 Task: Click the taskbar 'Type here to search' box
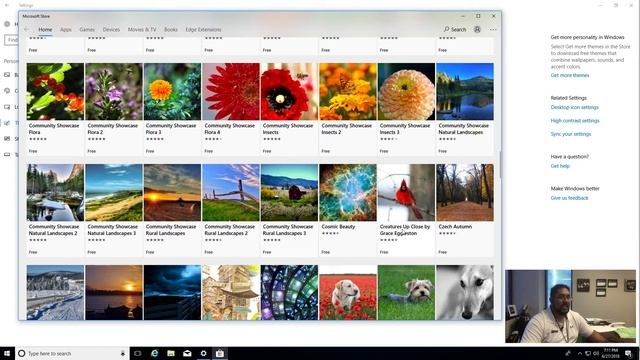click(71, 353)
